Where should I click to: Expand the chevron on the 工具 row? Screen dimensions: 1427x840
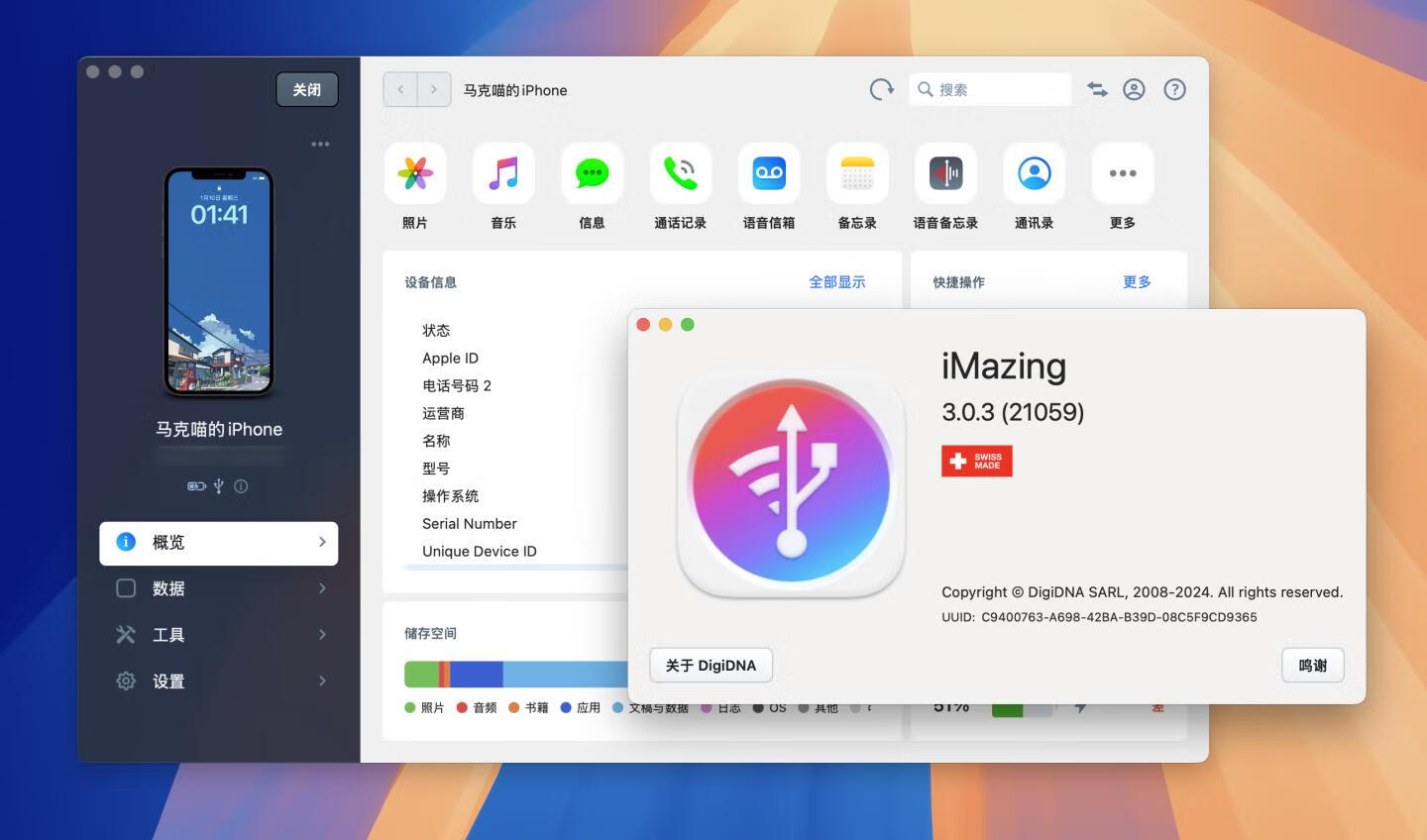pyautogui.click(x=322, y=635)
